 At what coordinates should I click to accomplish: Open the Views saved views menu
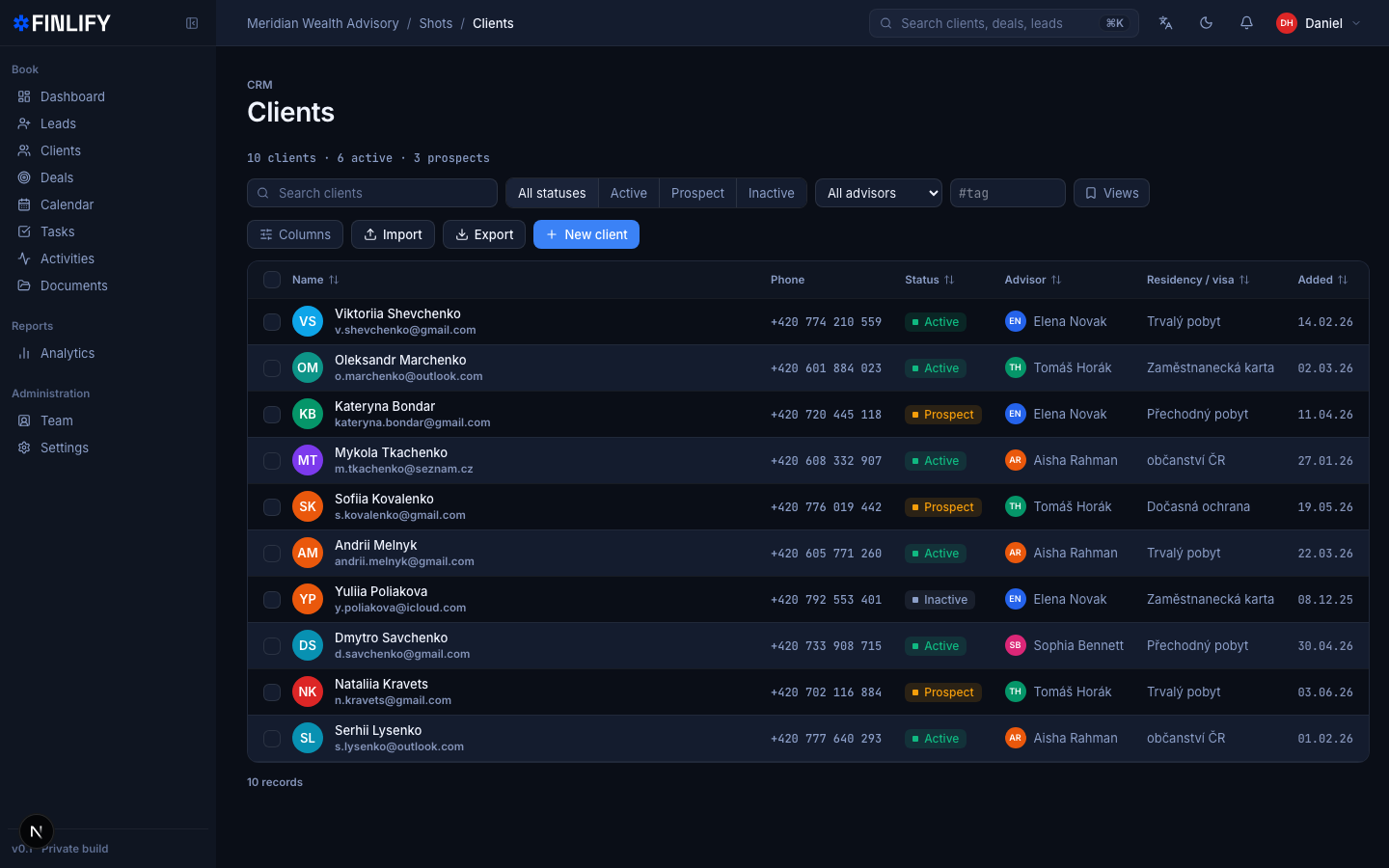(1111, 193)
